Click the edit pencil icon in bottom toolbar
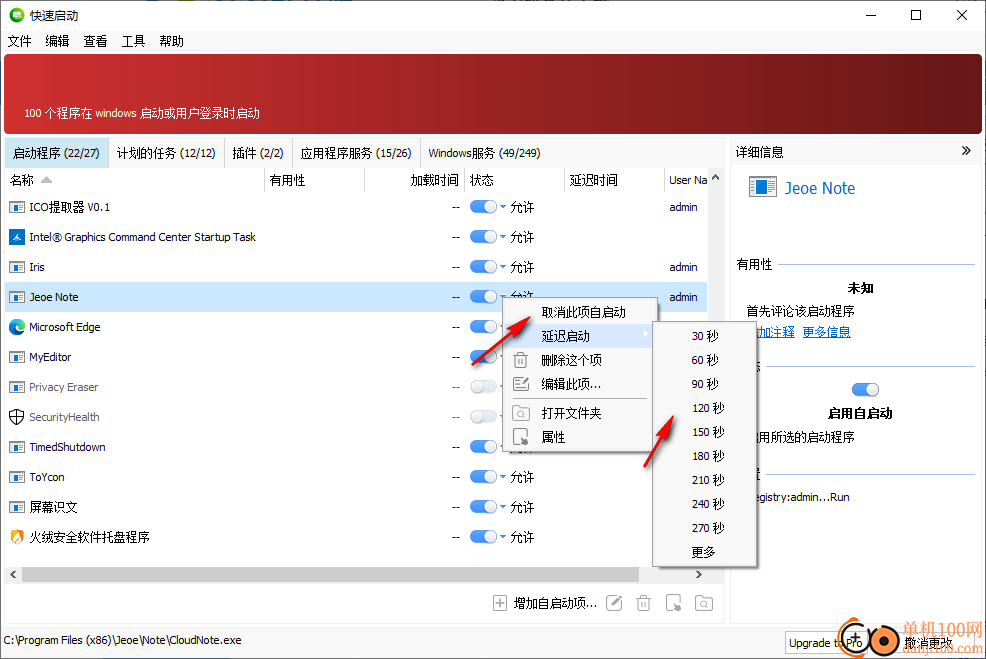The image size is (986, 659). (x=614, y=604)
